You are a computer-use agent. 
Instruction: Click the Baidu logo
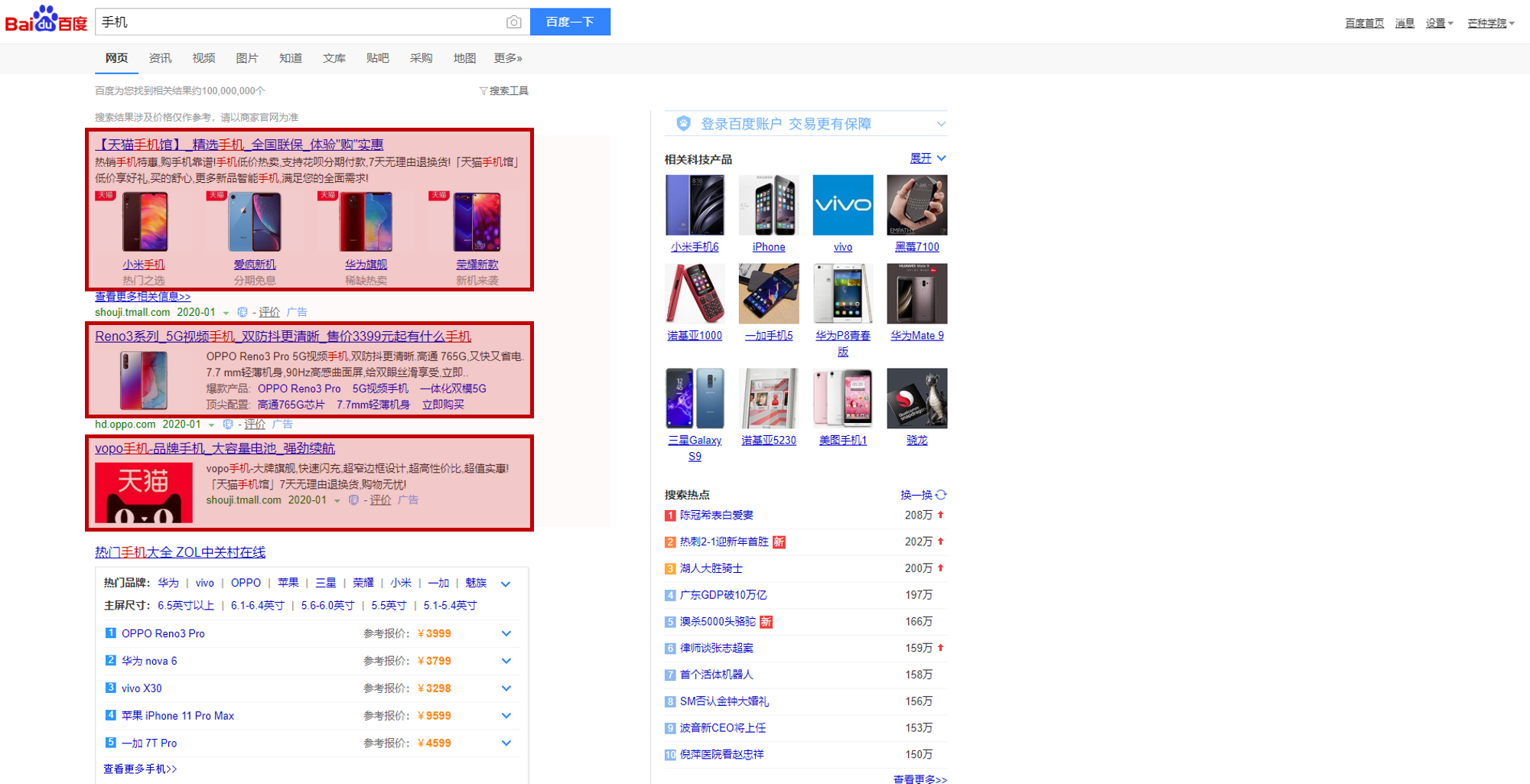pyautogui.click(x=46, y=20)
